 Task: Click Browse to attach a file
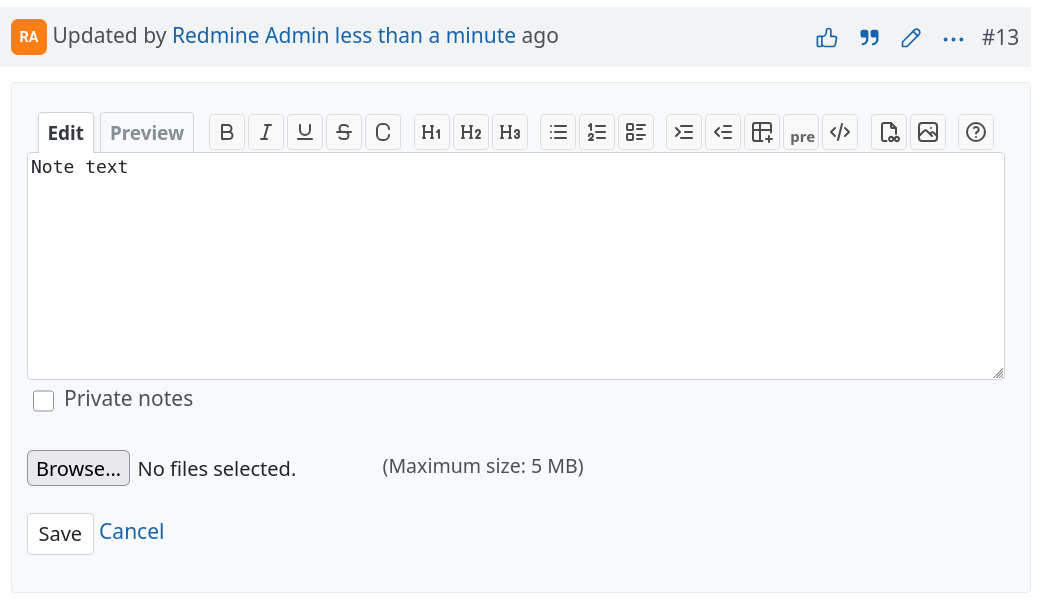point(78,468)
